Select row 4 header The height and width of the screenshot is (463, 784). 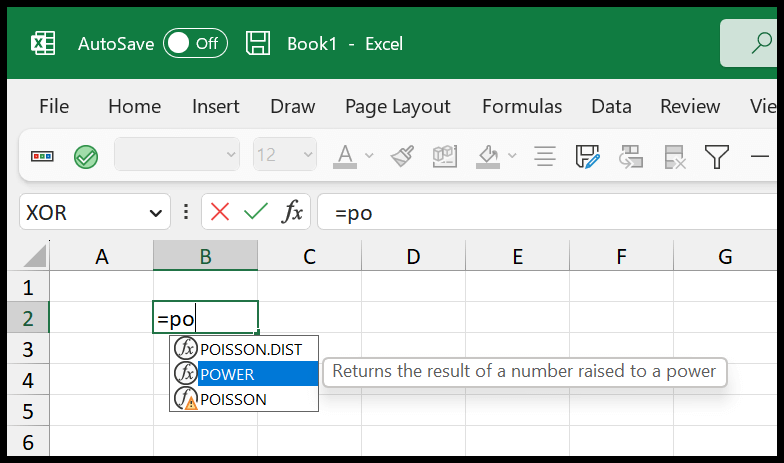[x=28, y=380]
